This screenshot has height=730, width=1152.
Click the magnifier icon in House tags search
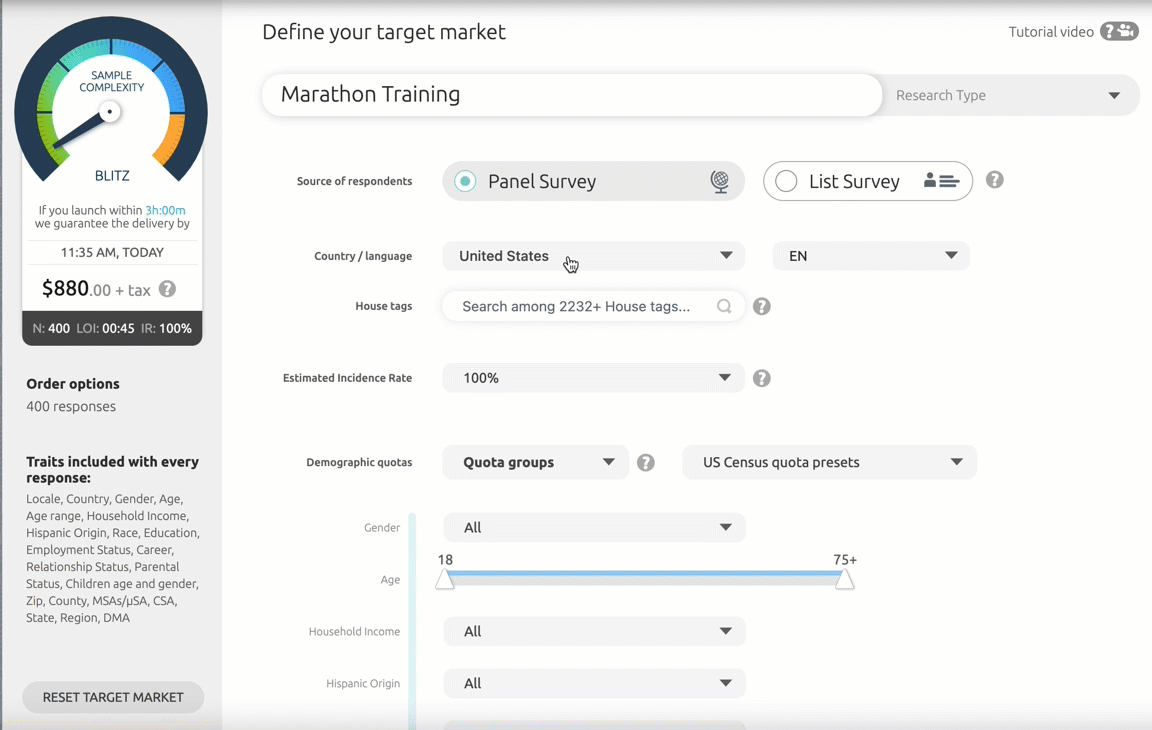(724, 306)
